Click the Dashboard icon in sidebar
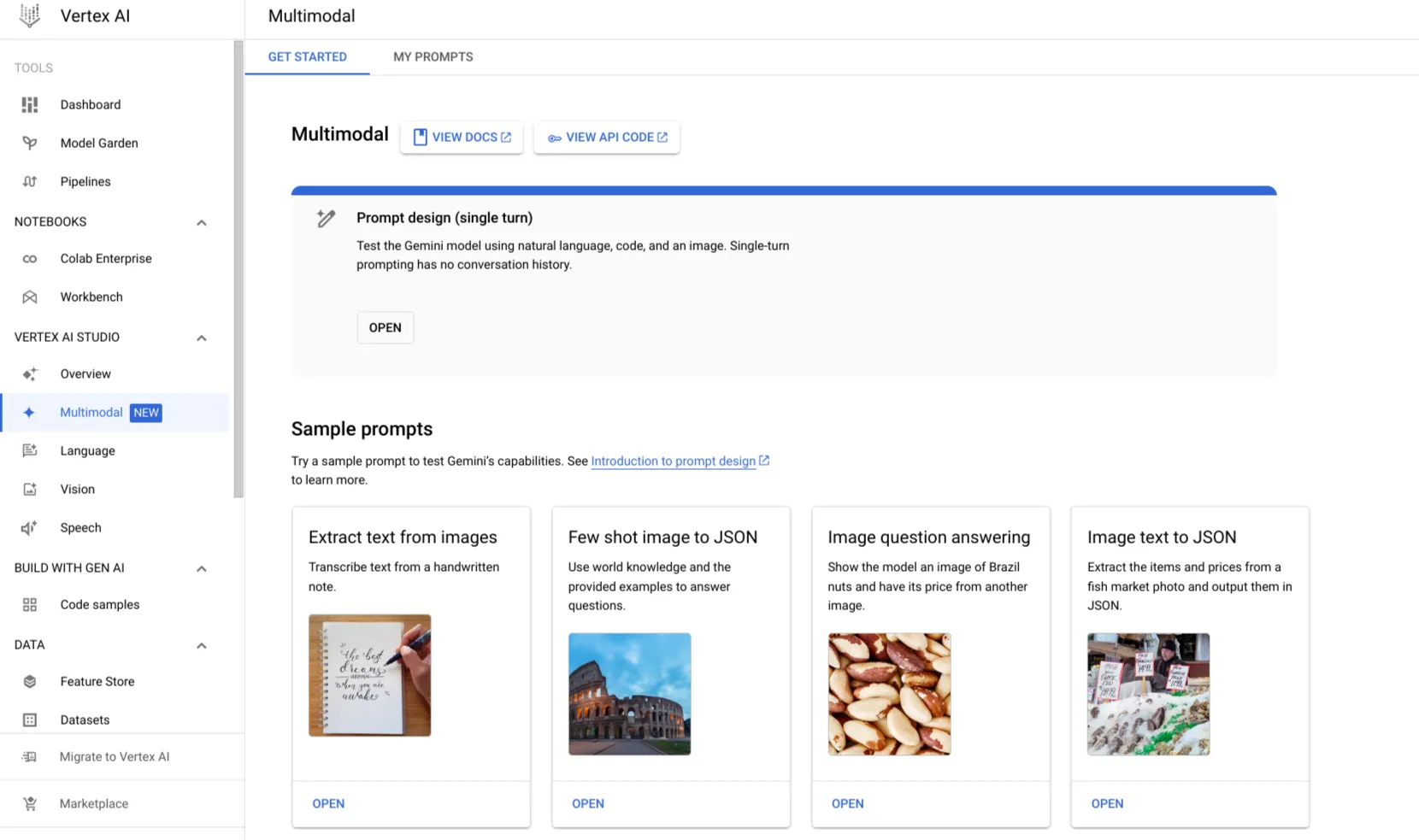The image size is (1419, 840). [x=30, y=104]
